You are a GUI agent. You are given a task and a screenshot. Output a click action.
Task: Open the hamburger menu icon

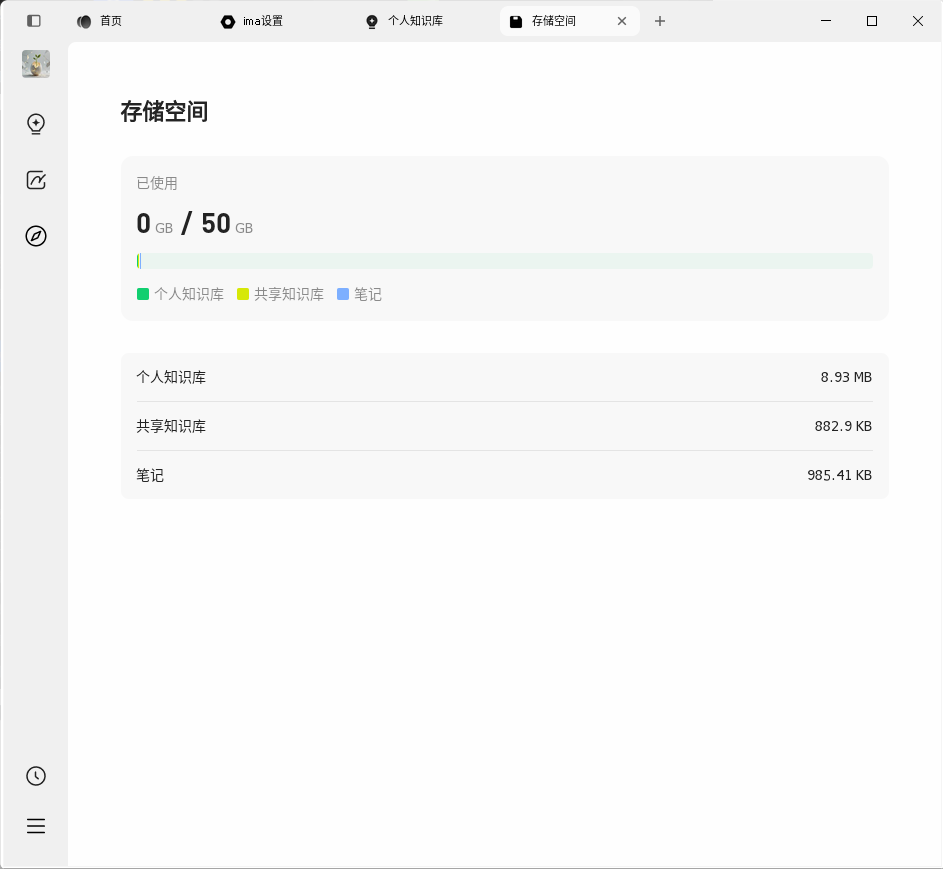pos(36,826)
